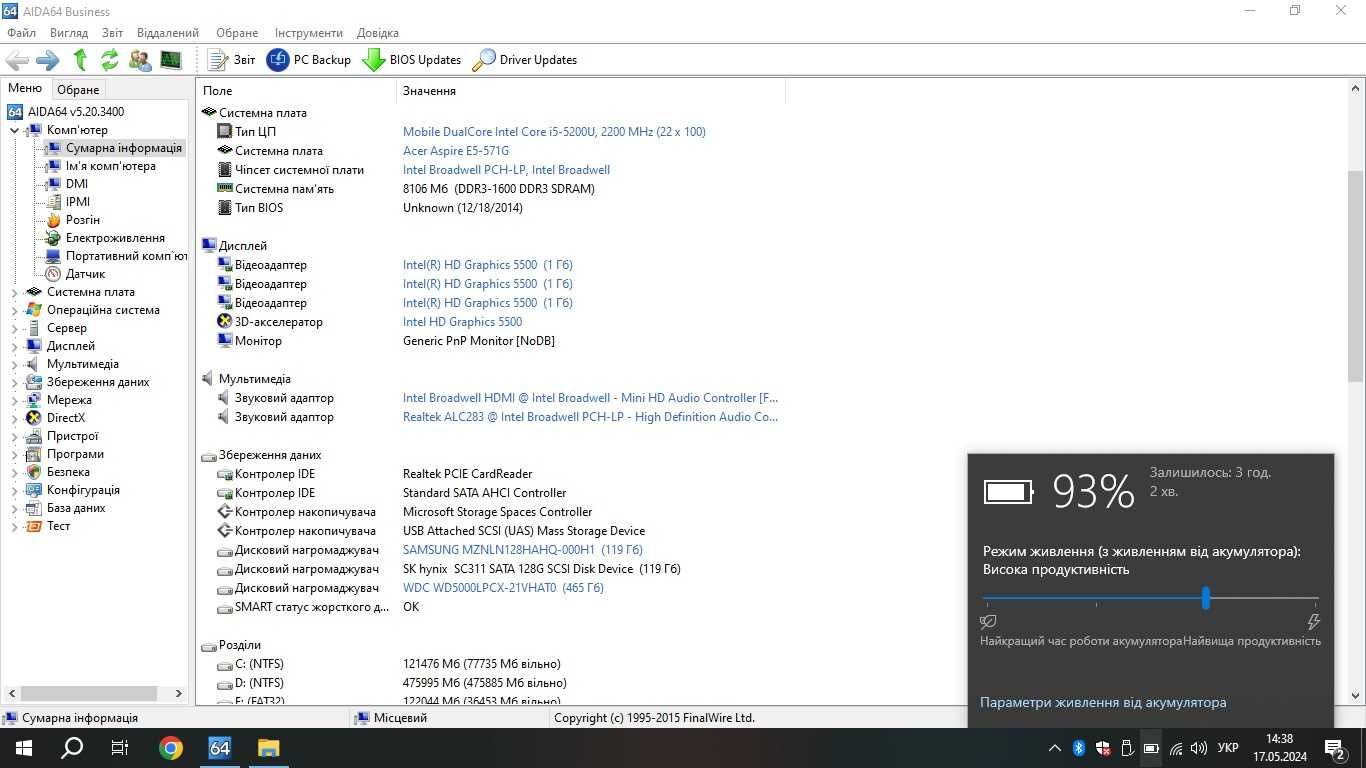Screen dimensions: 1366x768
Task: Open the Acer Aspire E5-571G link
Action: (x=455, y=151)
